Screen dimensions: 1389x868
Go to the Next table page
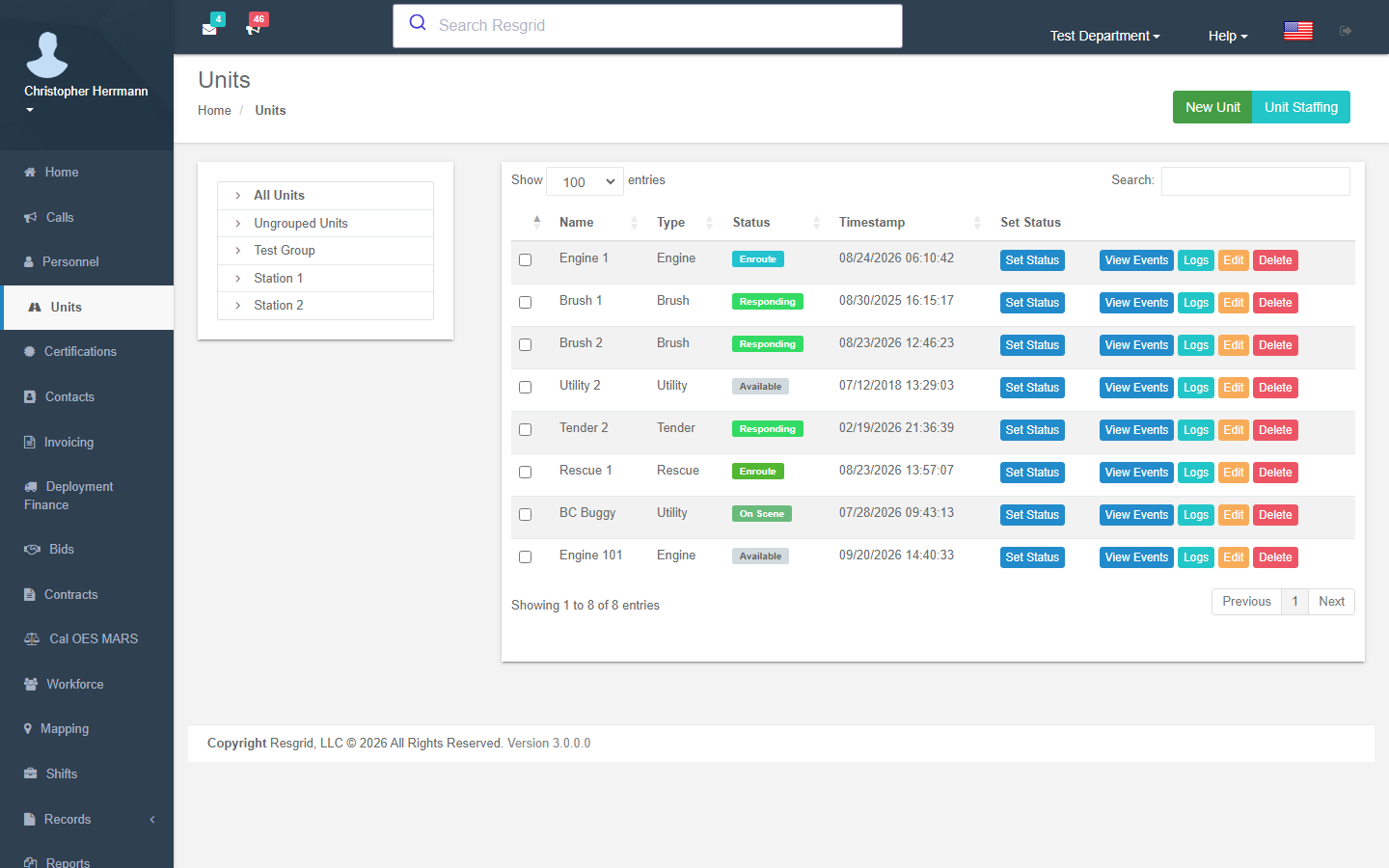(x=1331, y=602)
